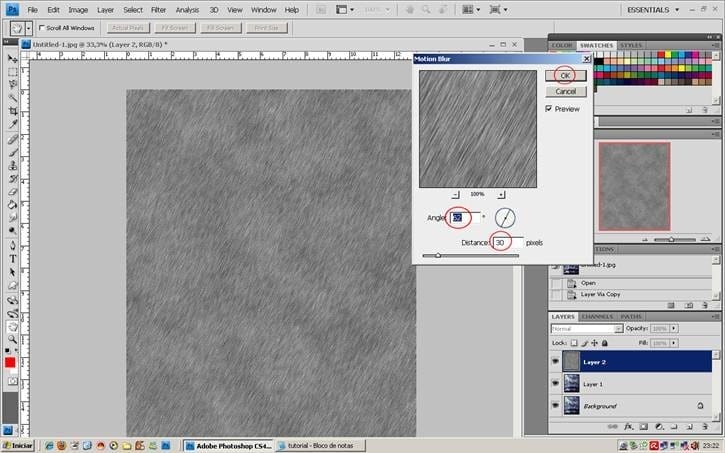Select the Rectangular Marquee tool

(x=12, y=72)
